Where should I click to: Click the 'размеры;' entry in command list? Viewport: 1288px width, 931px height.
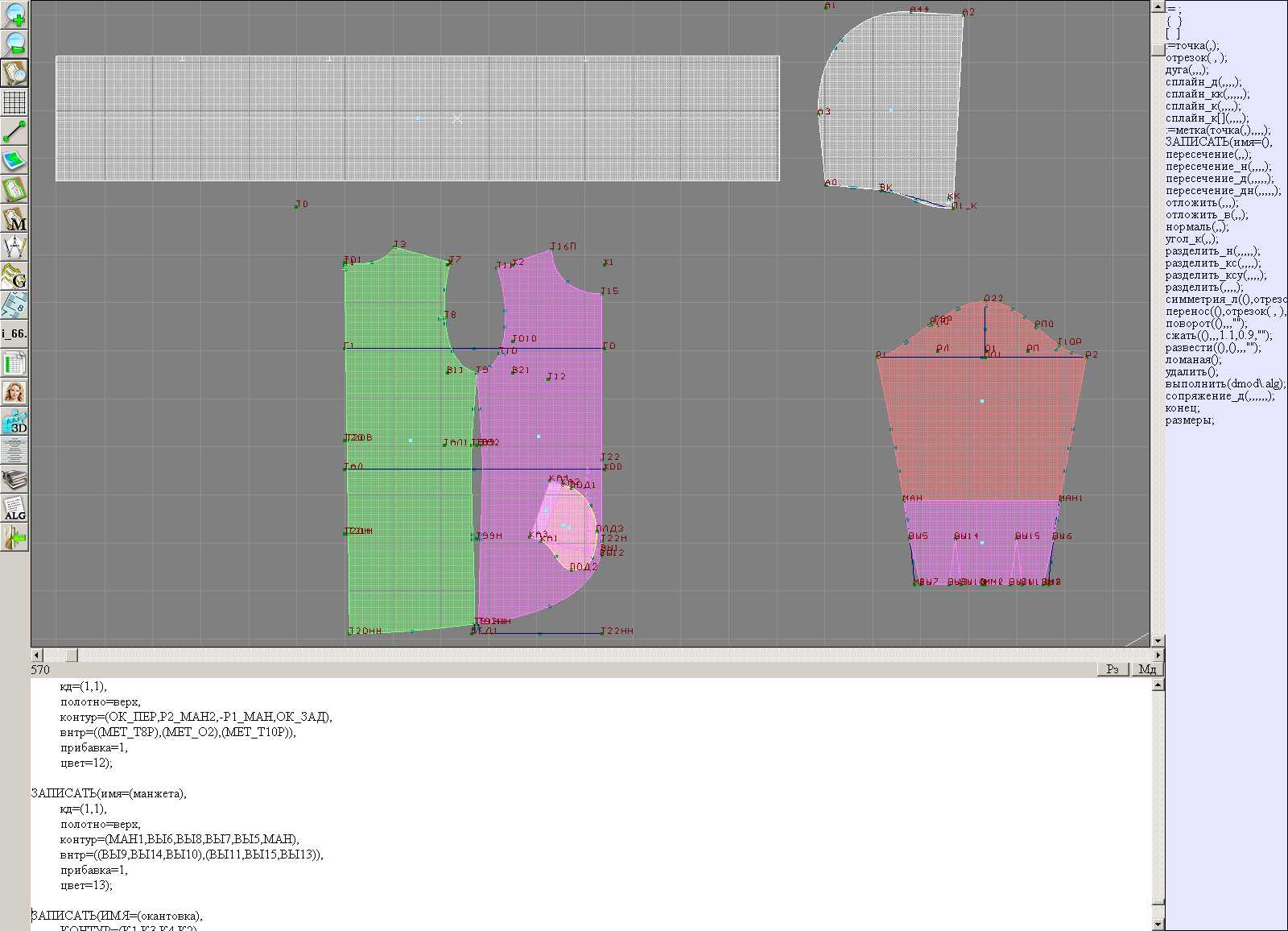pyautogui.click(x=1189, y=420)
